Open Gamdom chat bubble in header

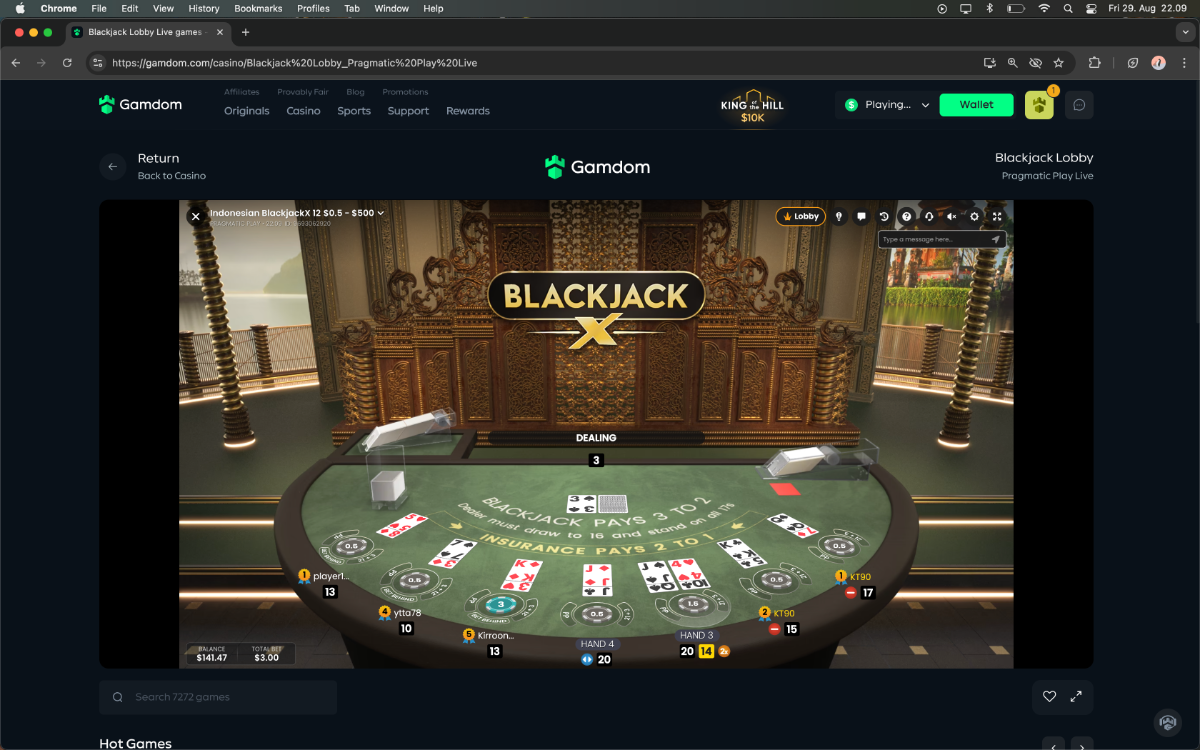pos(1079,105)
